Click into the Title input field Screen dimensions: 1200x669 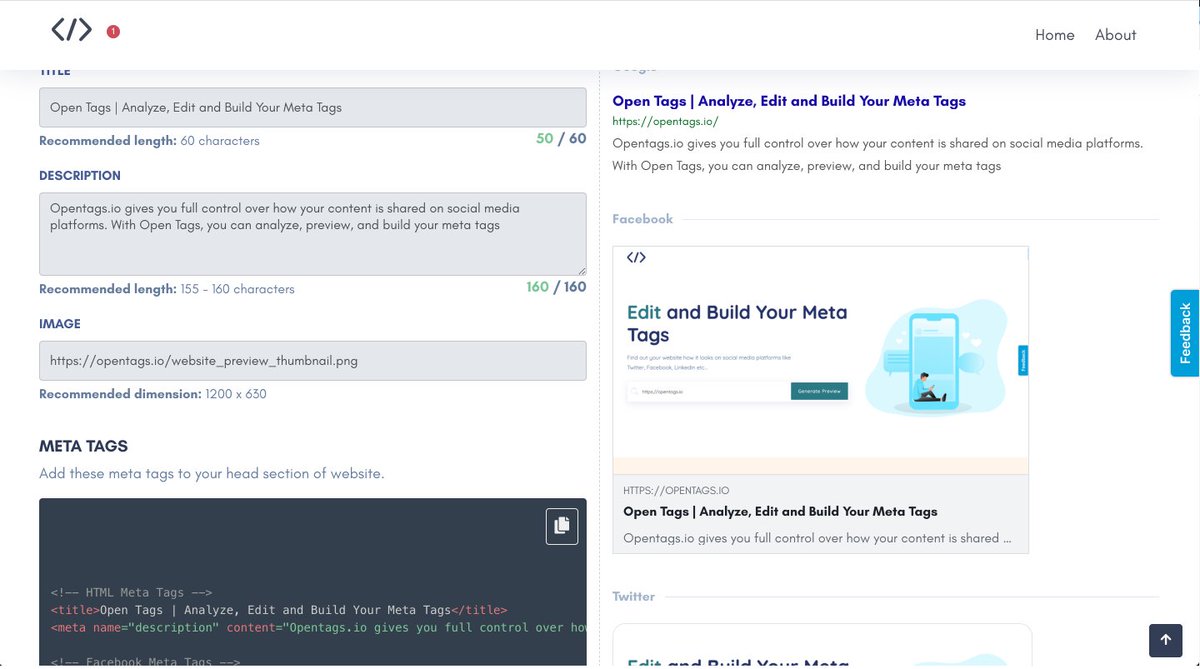point(313,107)
